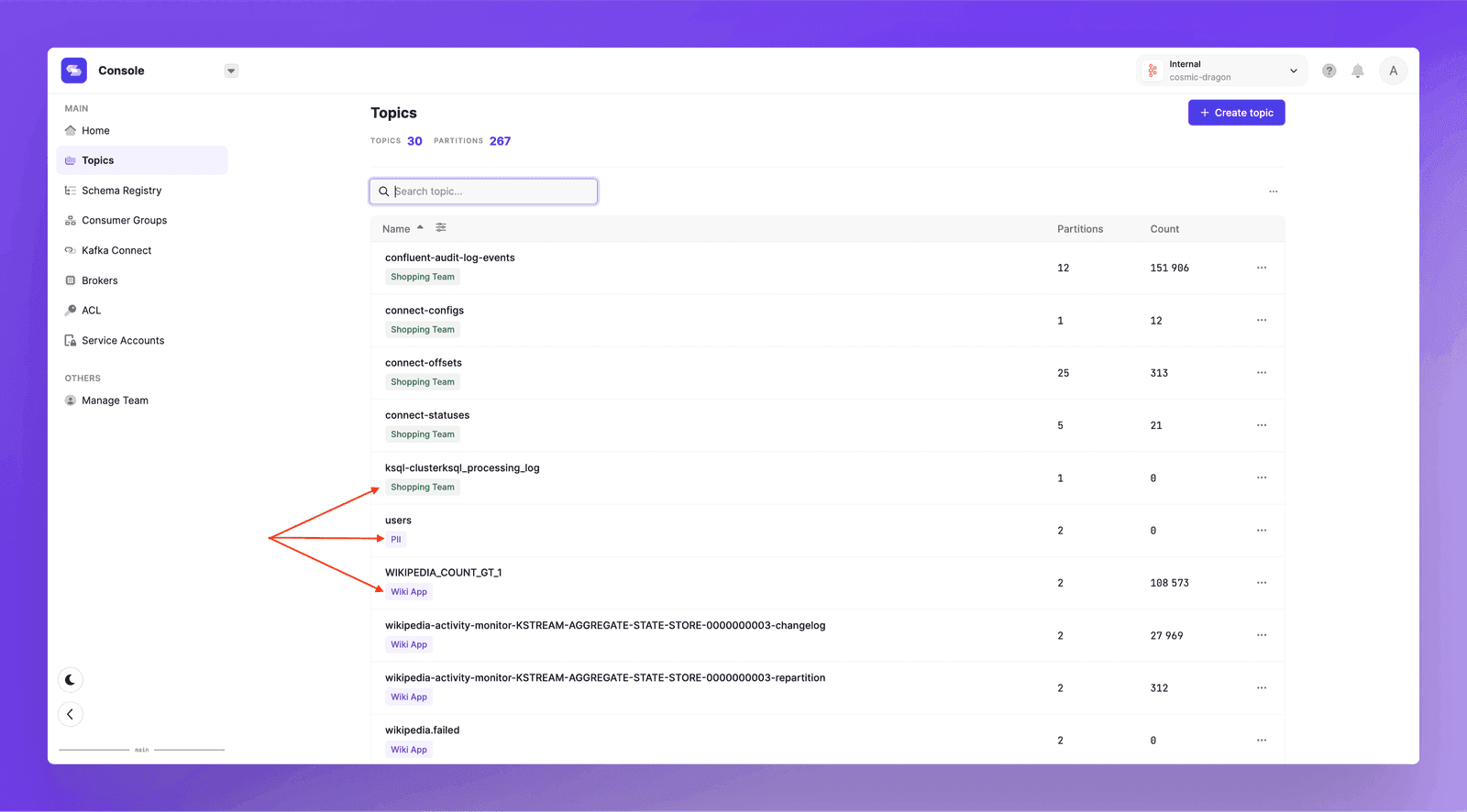Screen dimensions: 1467x812
Task: Navigate to Kafka Connect page
Action: click(116, 250)
